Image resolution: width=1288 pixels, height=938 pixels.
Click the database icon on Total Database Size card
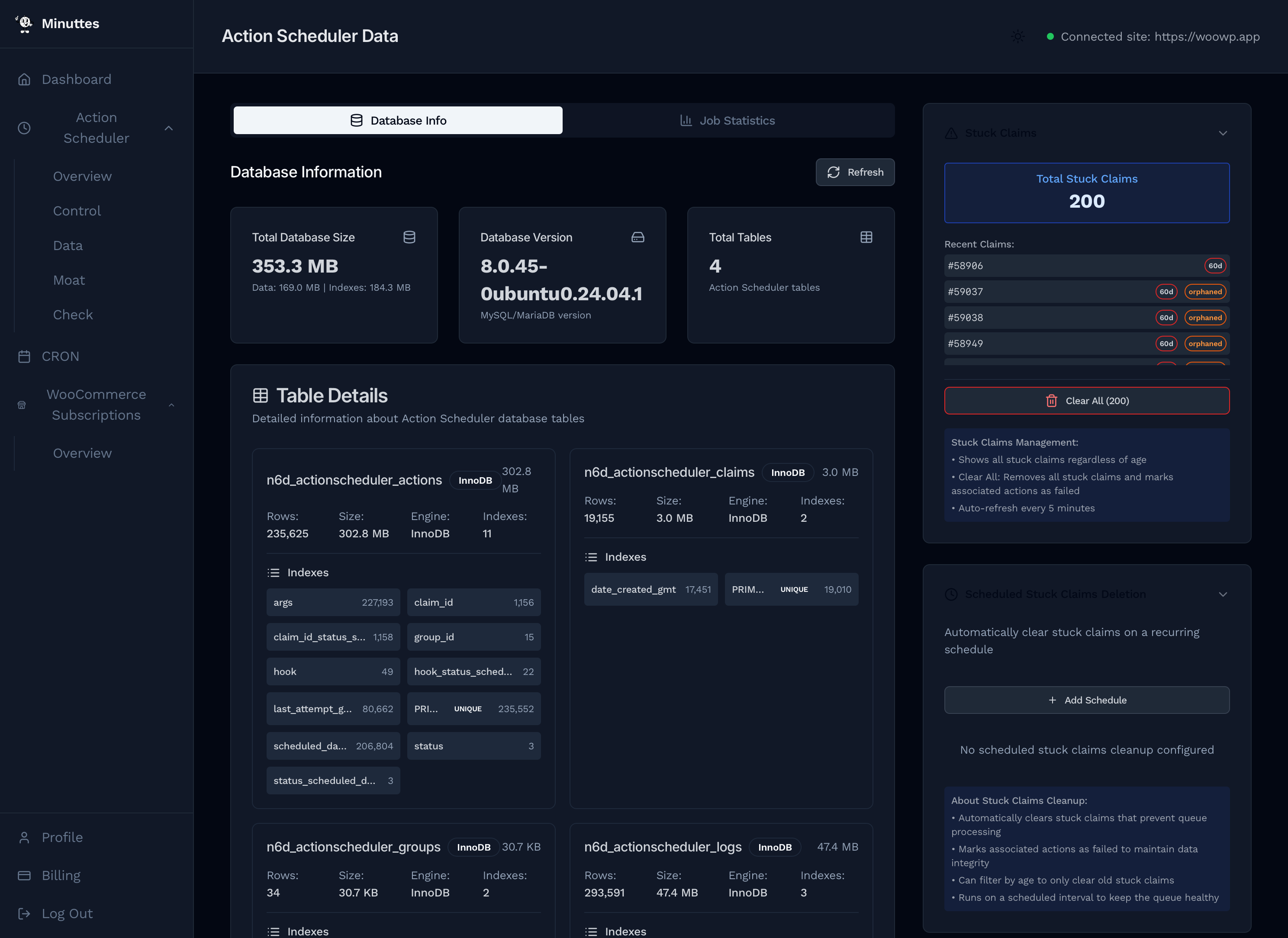tap(409, 238)
